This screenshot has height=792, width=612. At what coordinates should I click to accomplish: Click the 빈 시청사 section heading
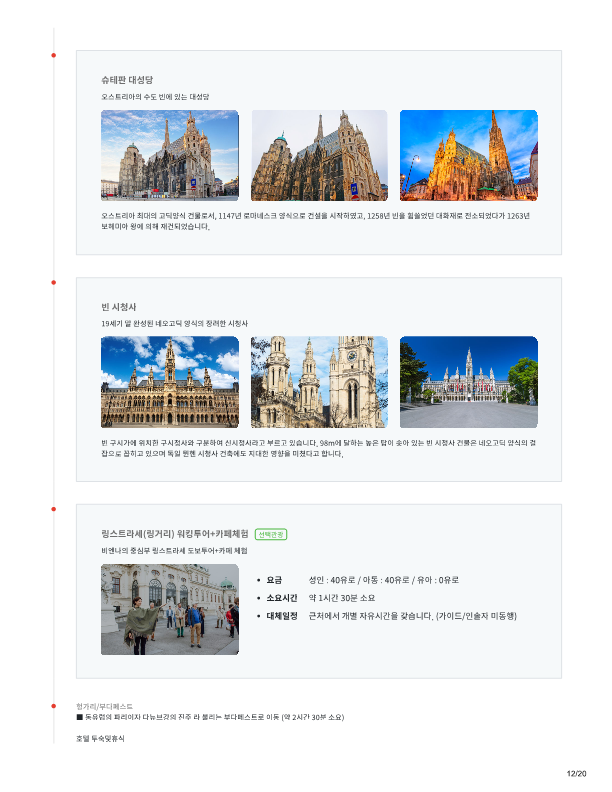[118, 306]
